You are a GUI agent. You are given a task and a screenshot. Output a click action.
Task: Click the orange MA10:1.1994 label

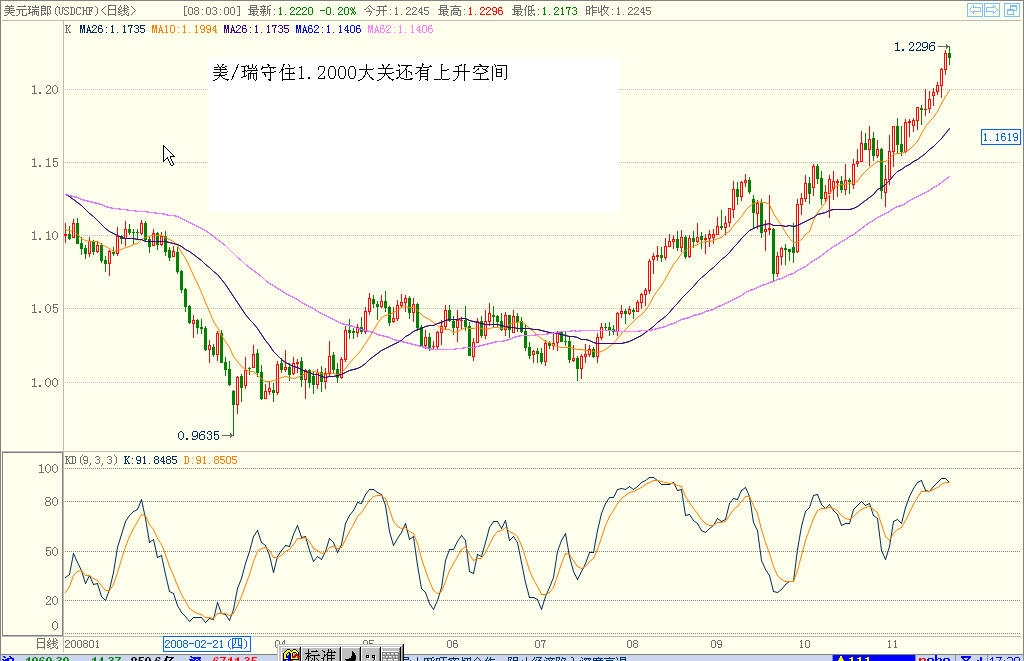click(x=184, y=29)
